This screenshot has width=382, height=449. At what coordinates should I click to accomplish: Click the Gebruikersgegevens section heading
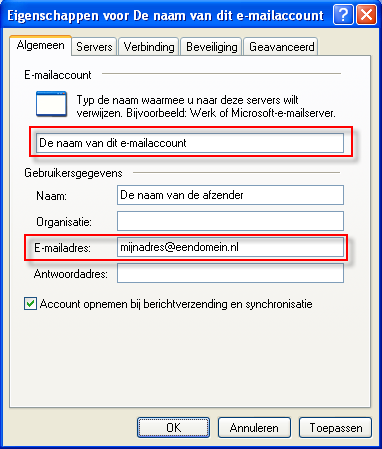73,173
